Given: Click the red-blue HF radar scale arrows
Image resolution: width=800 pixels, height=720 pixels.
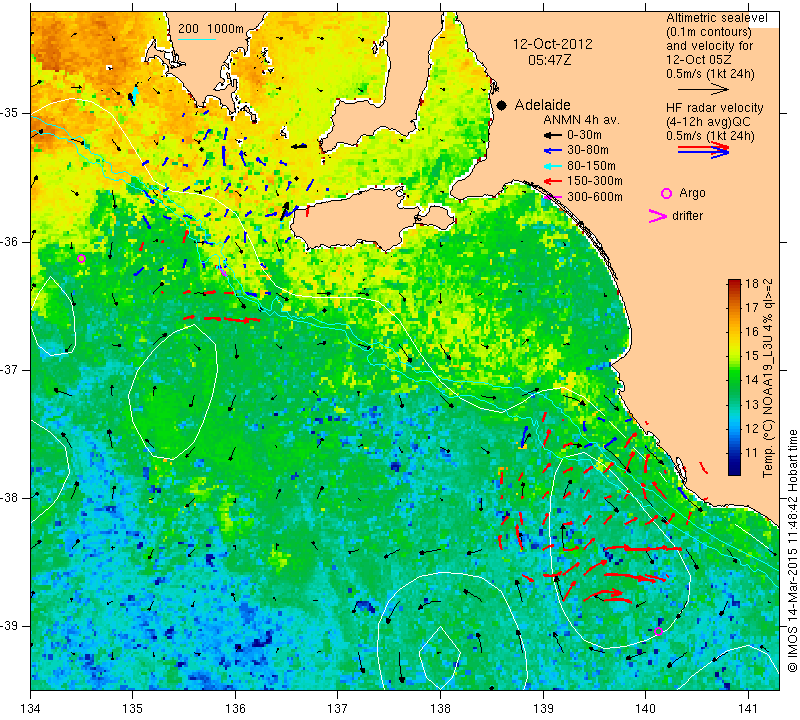Looking at the screenshot, I should 704,150.
